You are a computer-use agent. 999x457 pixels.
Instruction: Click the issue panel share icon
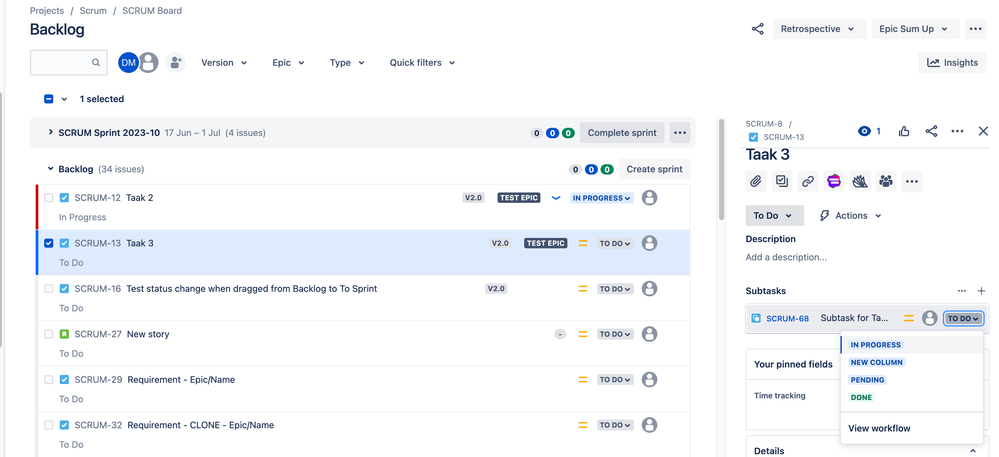click(x=931, y=131)
